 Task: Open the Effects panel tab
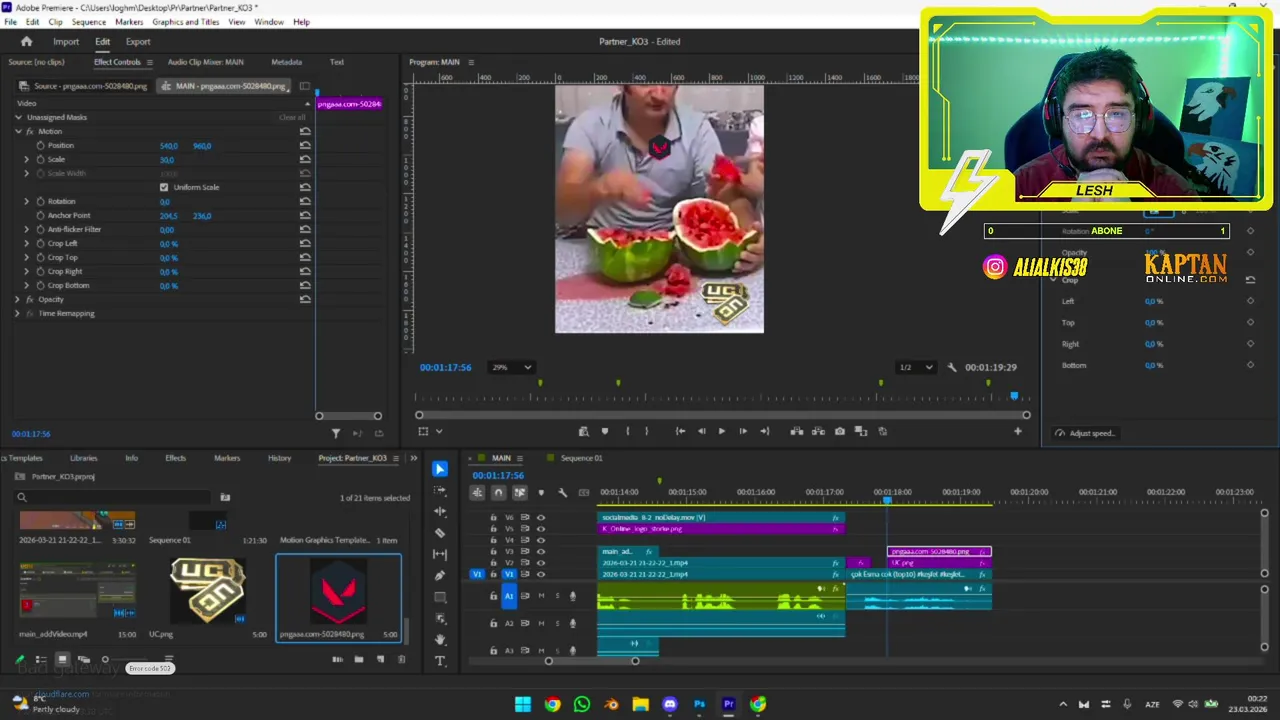[x=175, y=458]
